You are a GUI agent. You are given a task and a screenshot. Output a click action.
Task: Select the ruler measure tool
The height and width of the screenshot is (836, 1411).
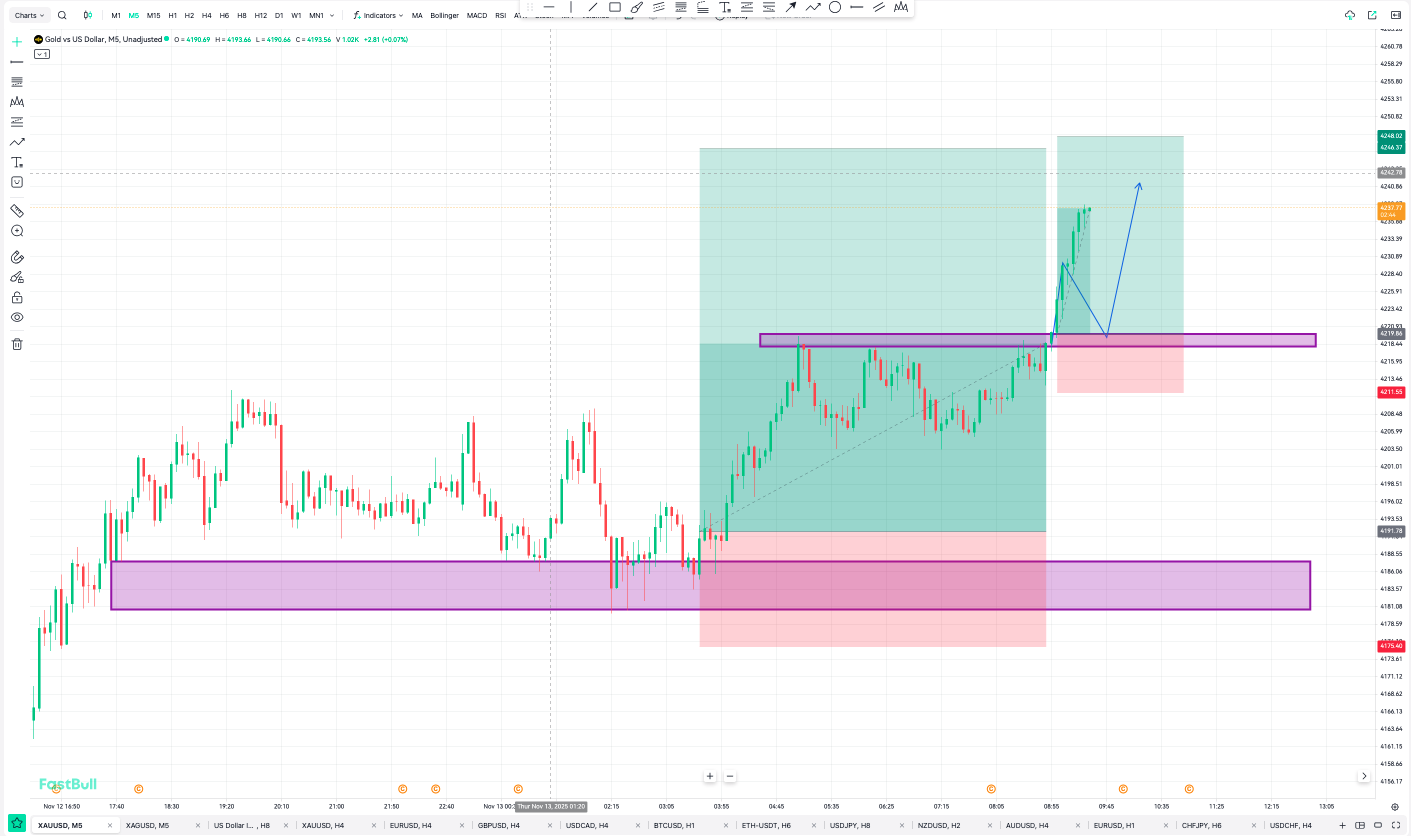coord(16,211)
